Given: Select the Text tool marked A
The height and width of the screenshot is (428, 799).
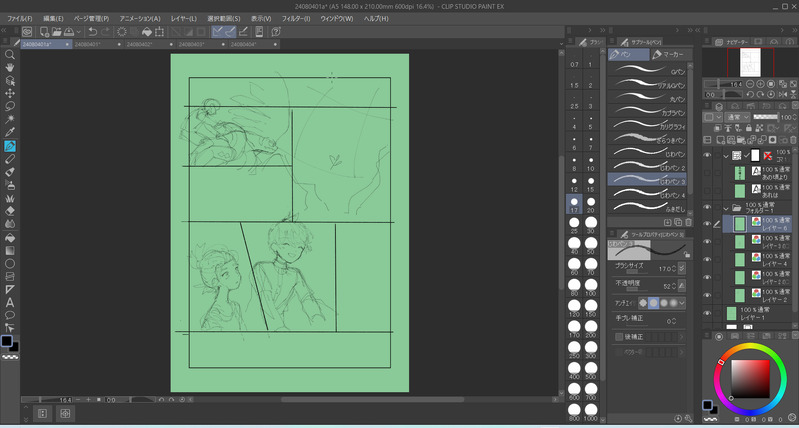Looking at the screenshot, I should point(10,302).
